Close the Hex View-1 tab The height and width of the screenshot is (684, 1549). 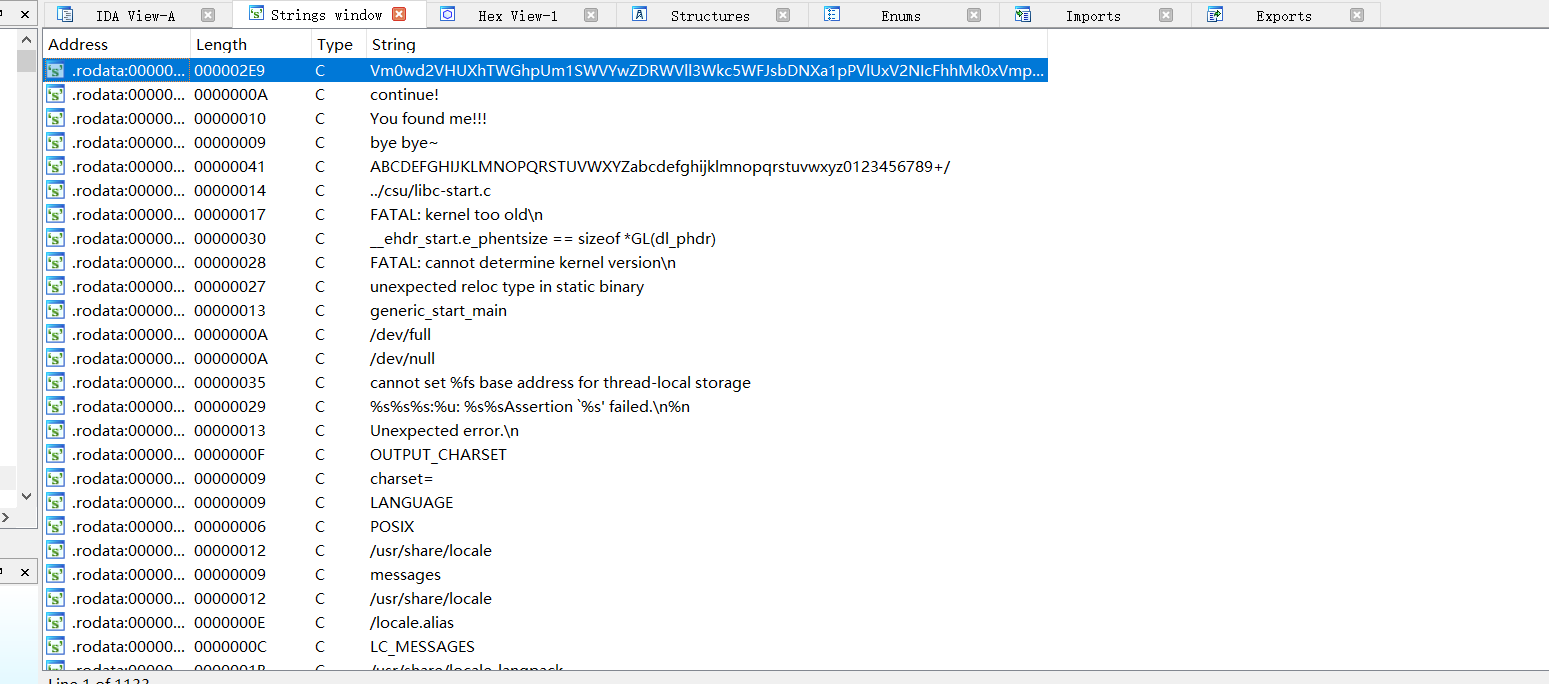point(591,15)
